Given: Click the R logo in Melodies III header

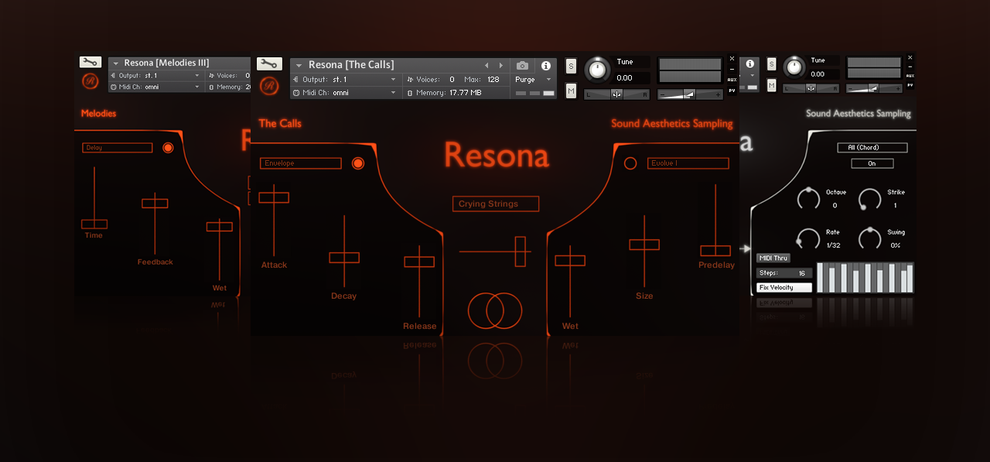Looking at the screenshot, I should coord(90,81).
